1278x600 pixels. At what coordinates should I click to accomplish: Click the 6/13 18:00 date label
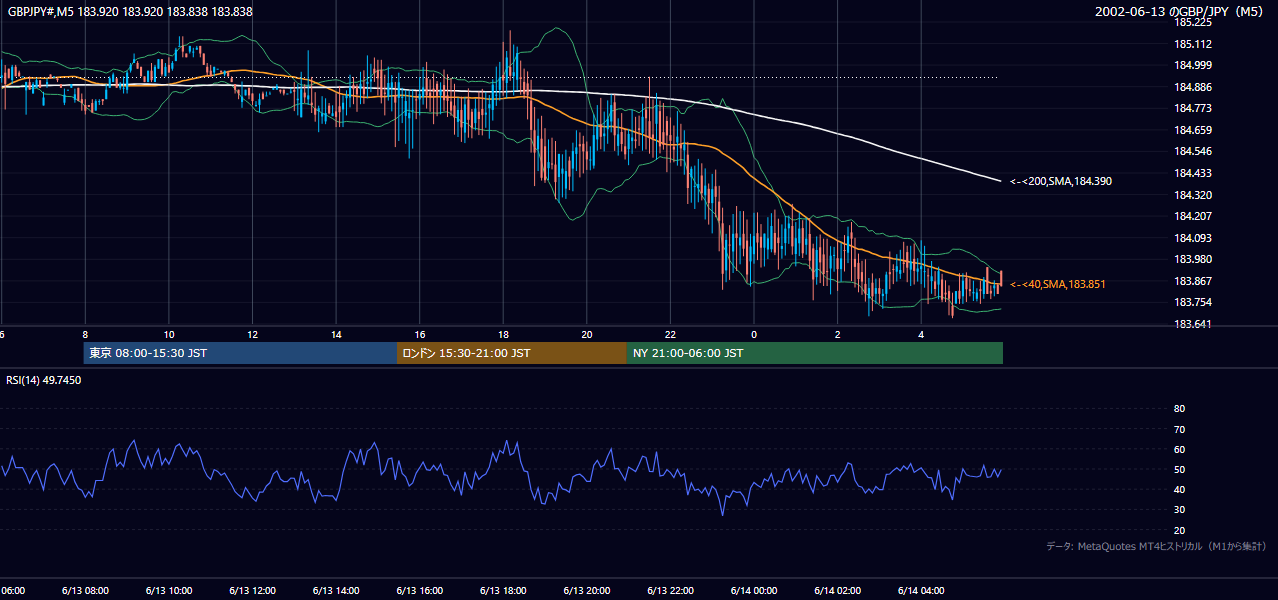pos(503,590)
